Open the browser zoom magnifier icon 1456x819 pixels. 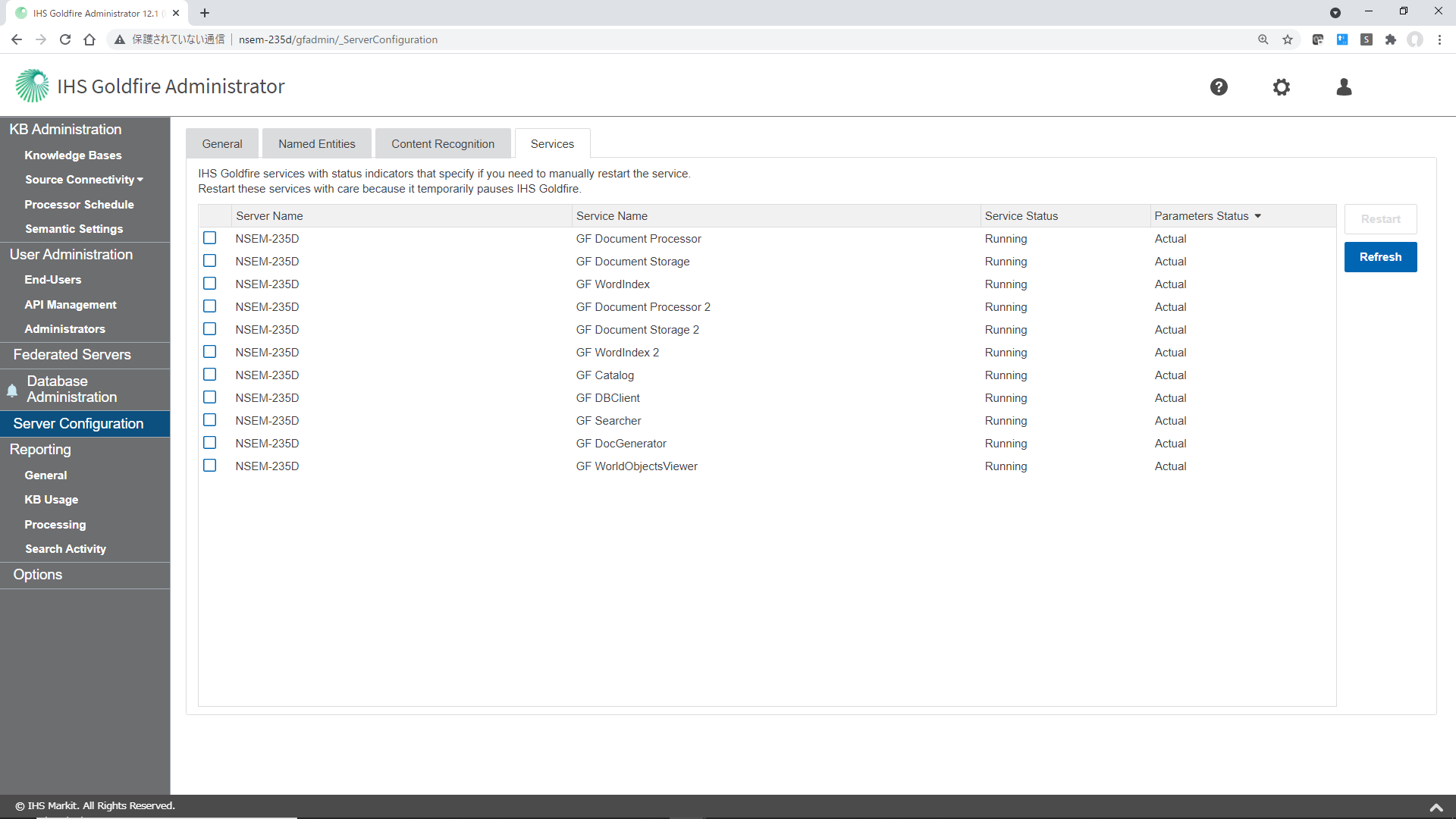[x=1263, y=39]
